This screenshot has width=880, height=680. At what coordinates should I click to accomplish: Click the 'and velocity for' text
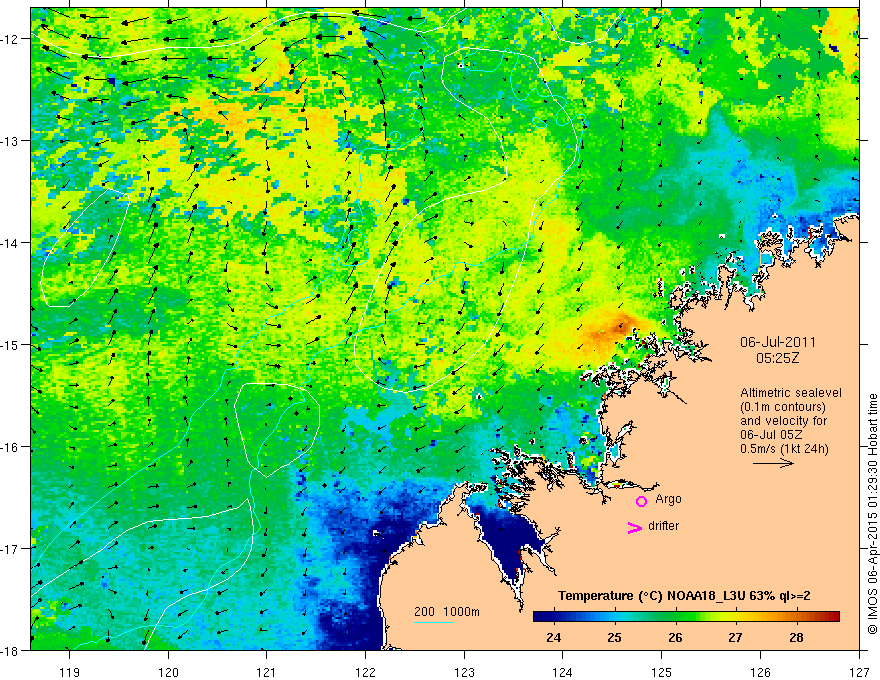pos(783,420)
